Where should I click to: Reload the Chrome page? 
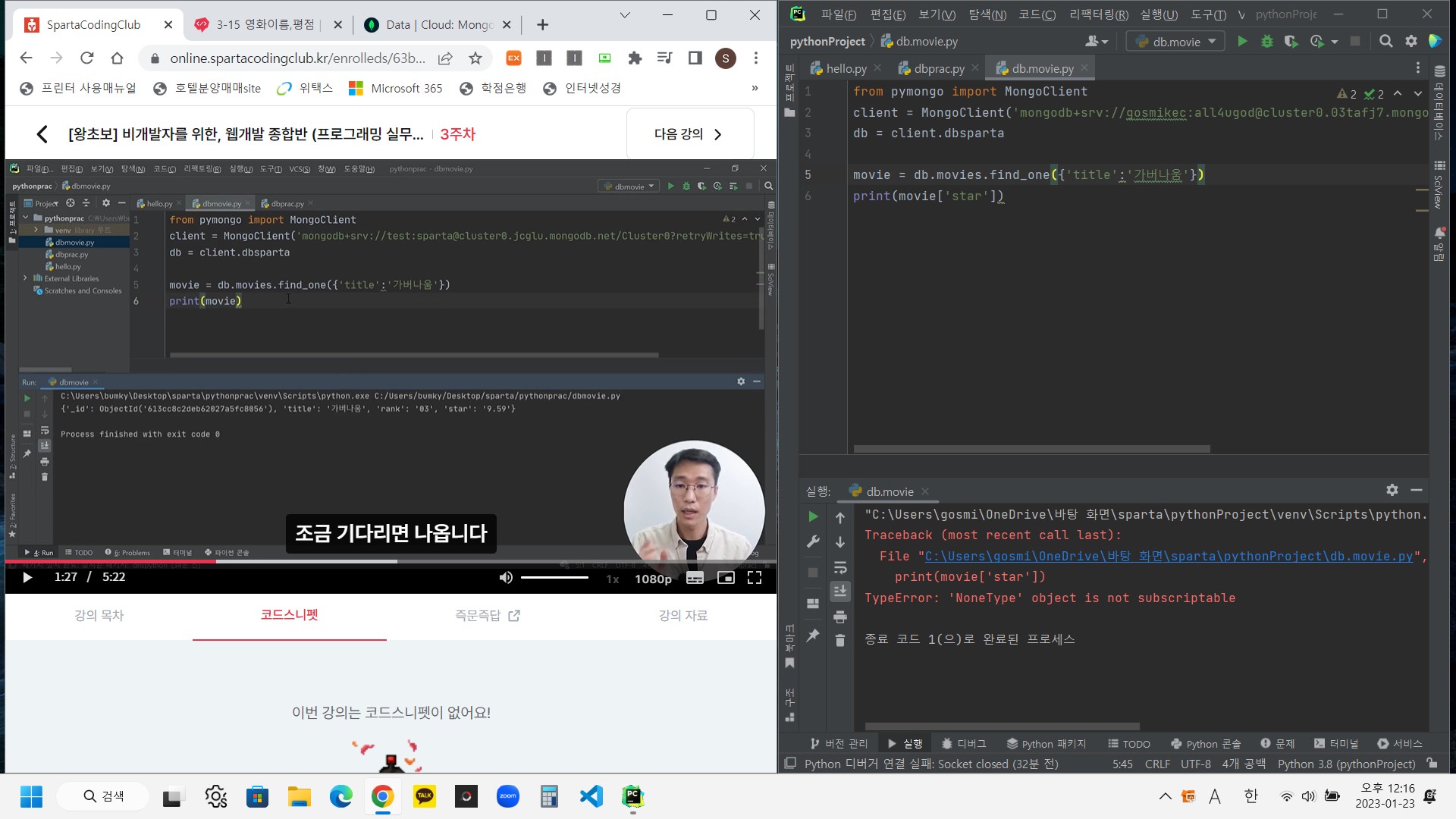(x=87, y=58)
